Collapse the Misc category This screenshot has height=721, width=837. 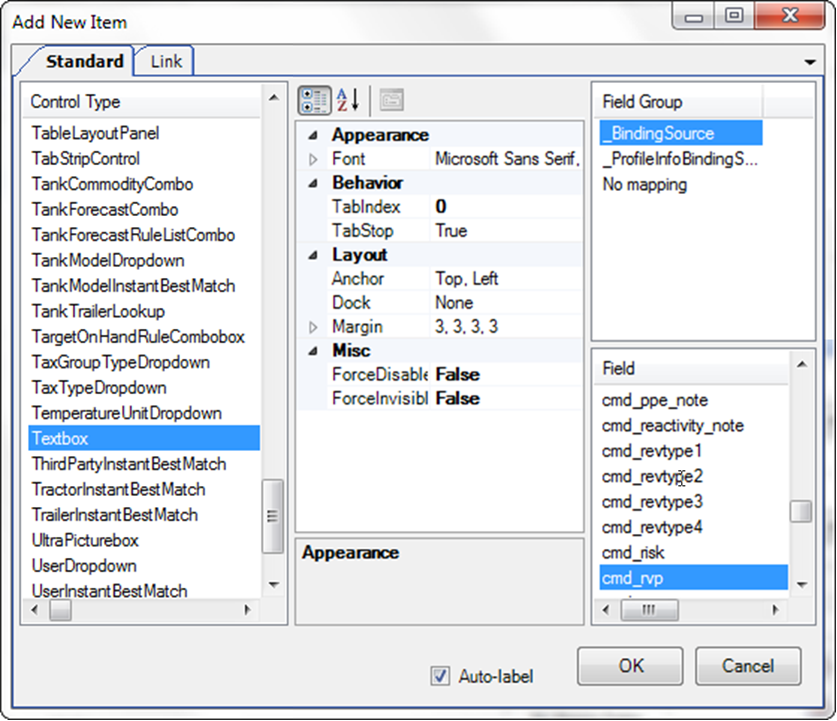313,351
